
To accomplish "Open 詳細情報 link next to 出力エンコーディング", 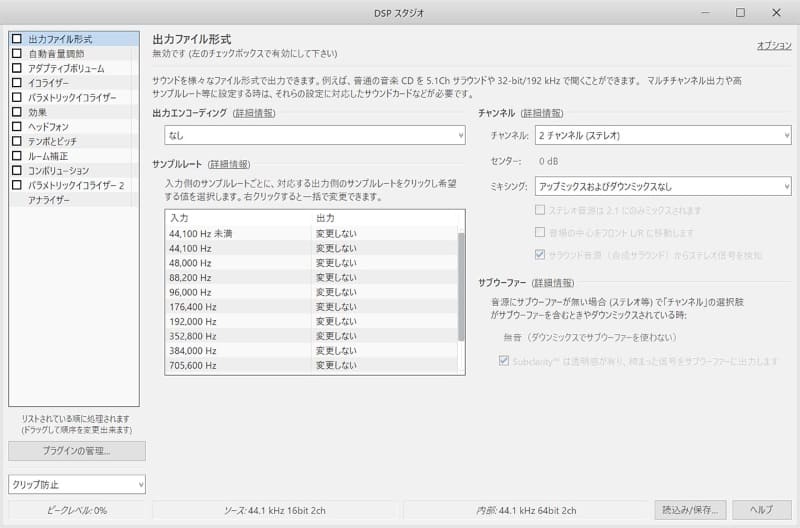I will 254,113.
